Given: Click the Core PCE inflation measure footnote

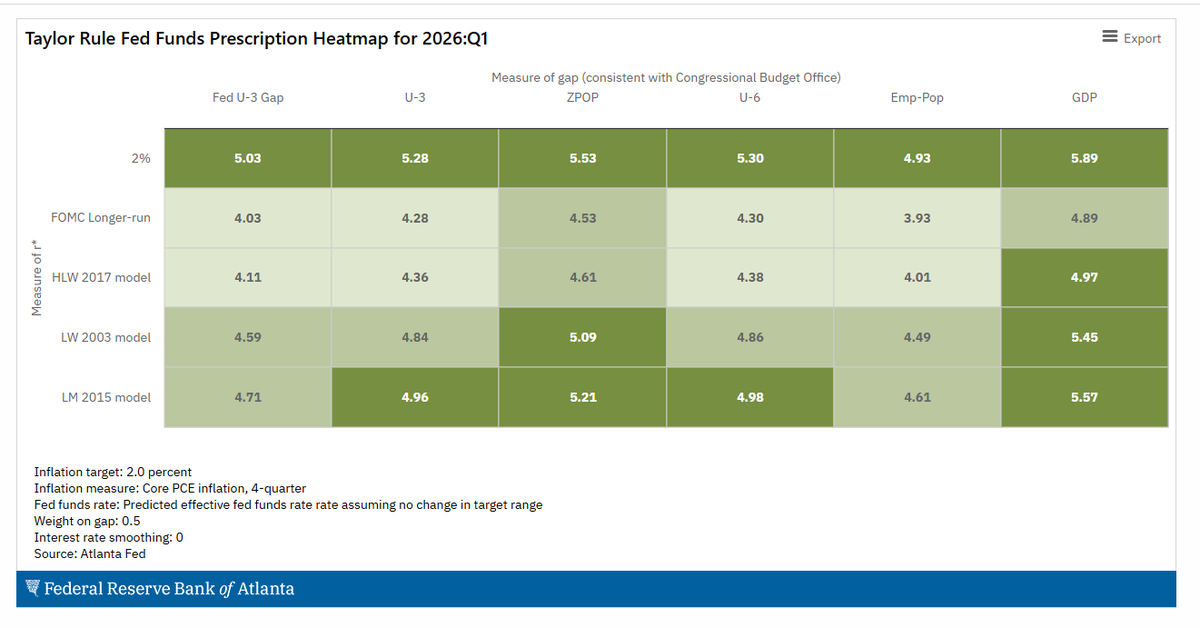Looking at the screenshot, I should (x=170, y=488).
